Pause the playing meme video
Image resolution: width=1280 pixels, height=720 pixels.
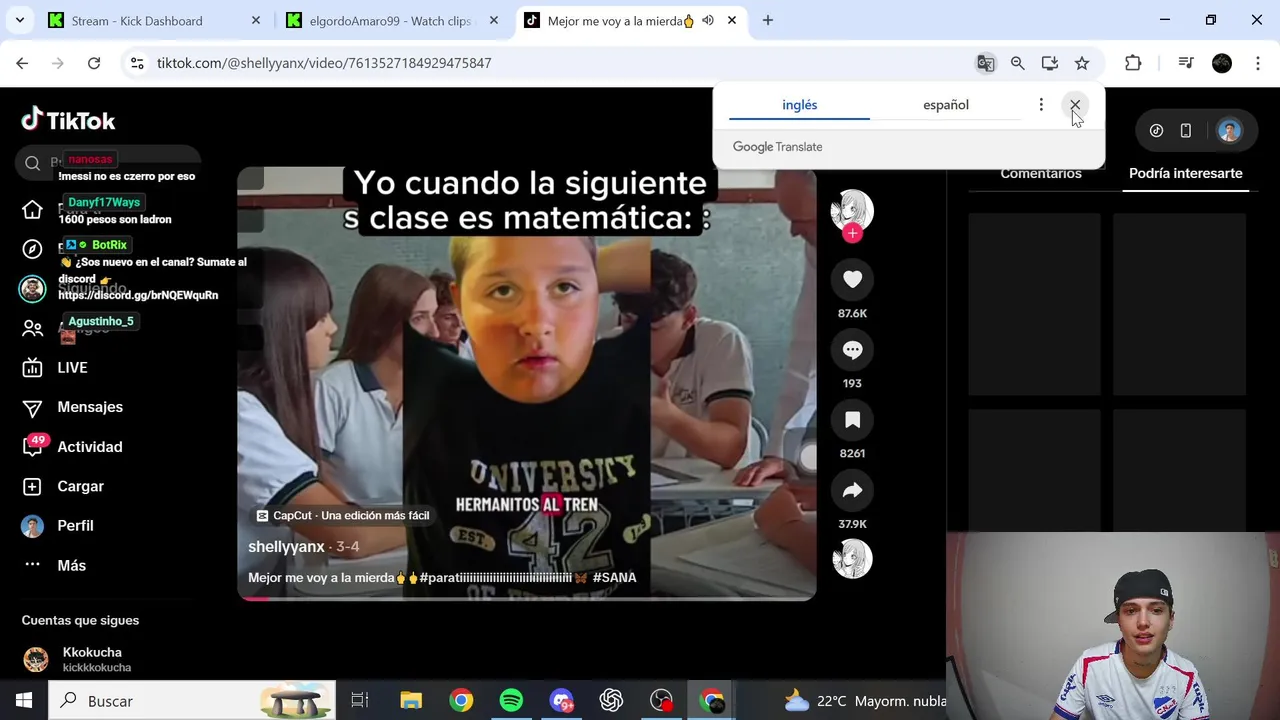pyautogui.click(x=526, y=383)
